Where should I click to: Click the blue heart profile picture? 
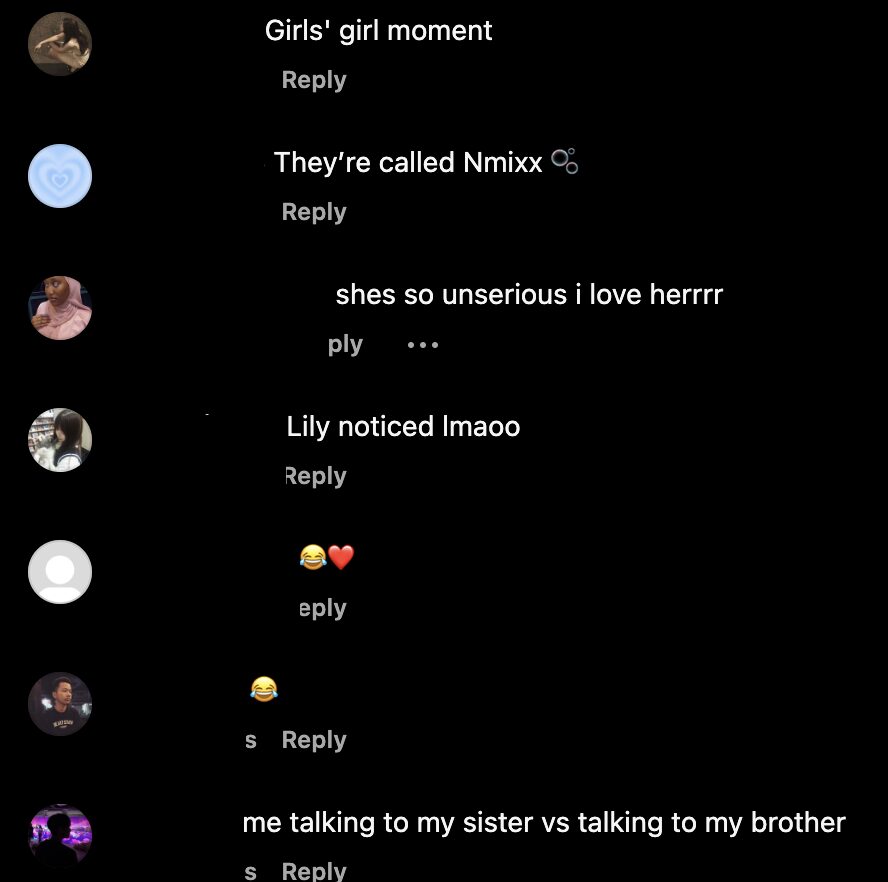coord(60,176)
